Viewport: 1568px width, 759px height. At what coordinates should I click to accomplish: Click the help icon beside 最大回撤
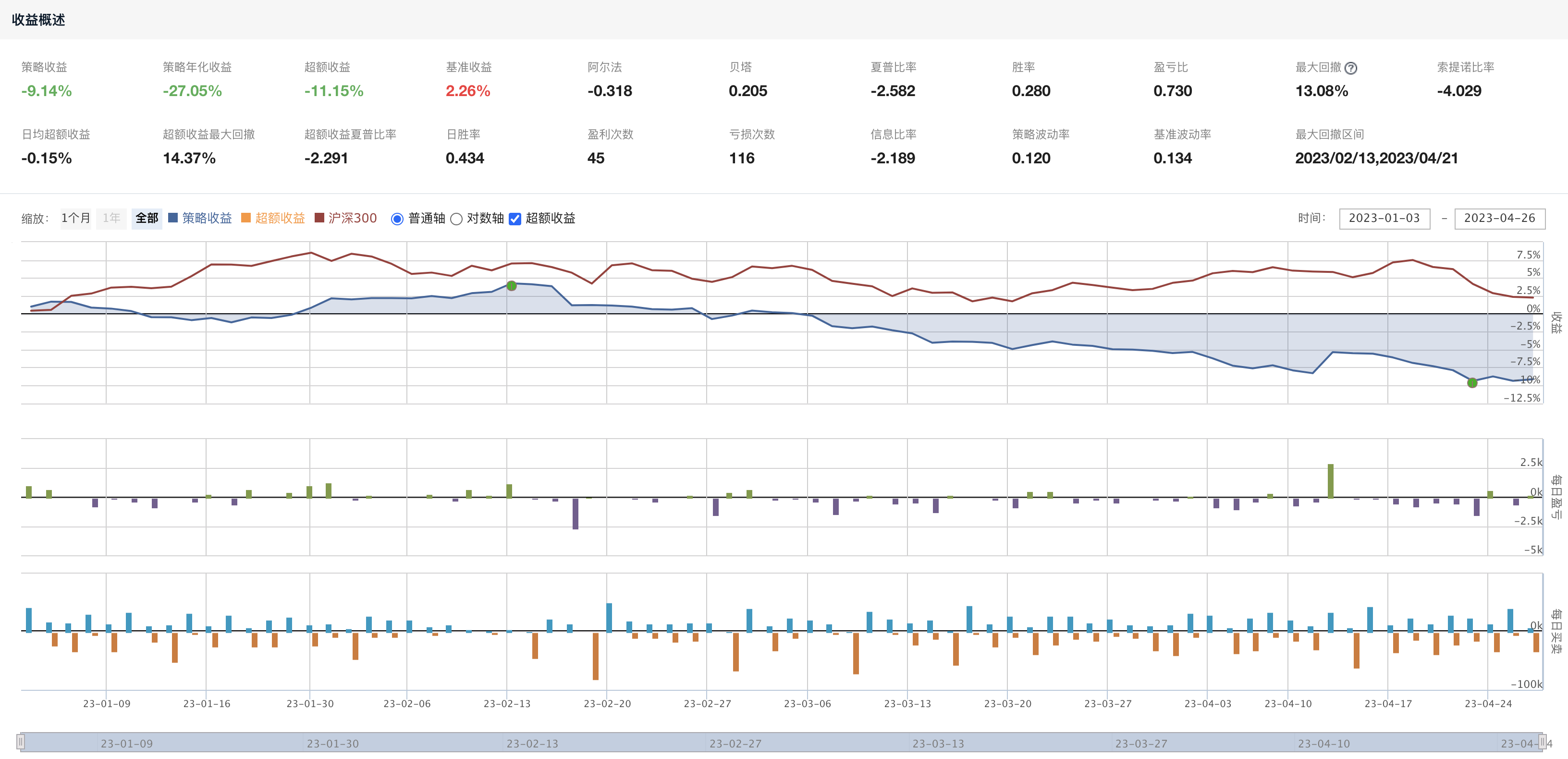(1350, 68)
